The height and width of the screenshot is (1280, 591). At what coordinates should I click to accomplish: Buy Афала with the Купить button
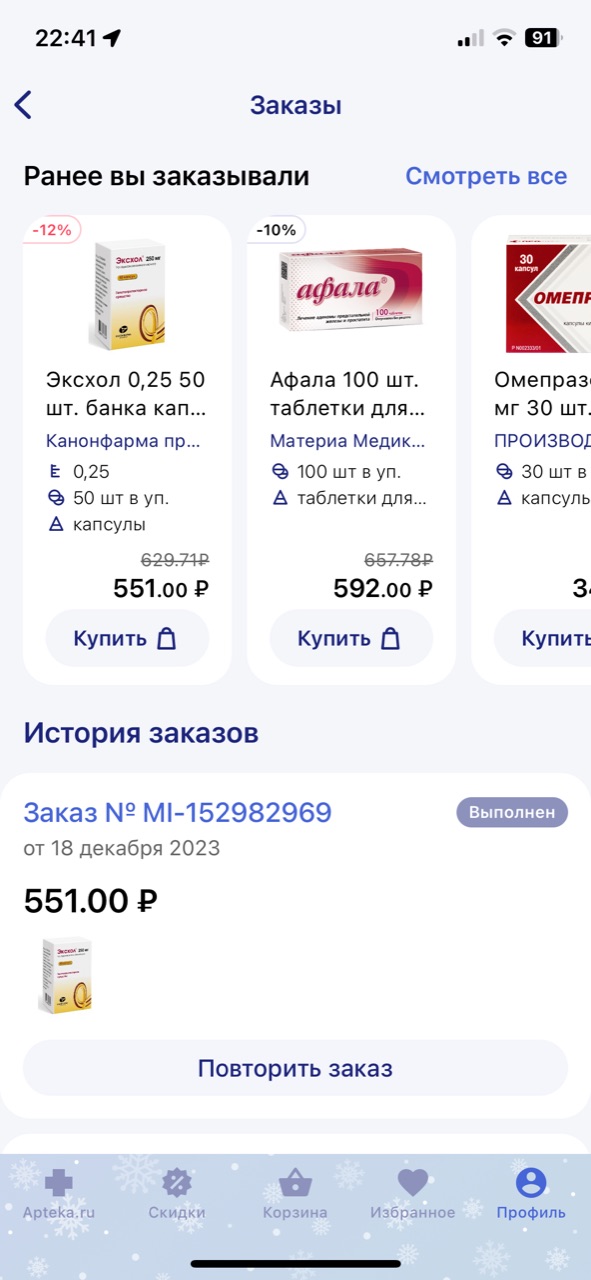point(351,638)
